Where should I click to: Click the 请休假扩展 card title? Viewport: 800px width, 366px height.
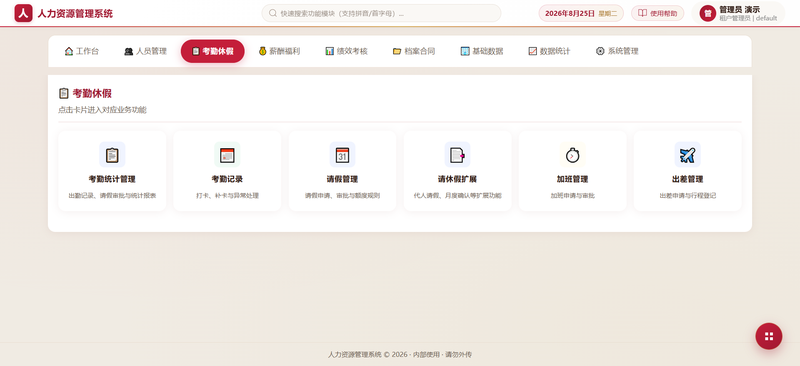[x=457, y=179]
